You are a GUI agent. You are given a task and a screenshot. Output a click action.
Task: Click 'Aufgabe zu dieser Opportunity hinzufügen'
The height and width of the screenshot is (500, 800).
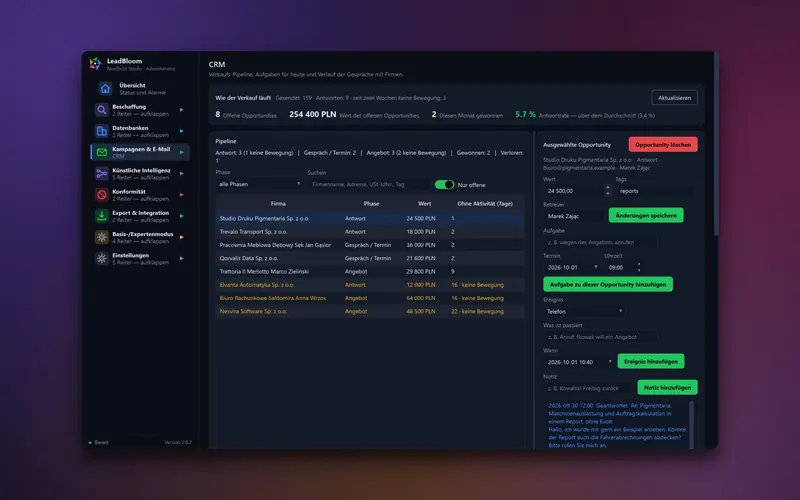click(608, 284)
